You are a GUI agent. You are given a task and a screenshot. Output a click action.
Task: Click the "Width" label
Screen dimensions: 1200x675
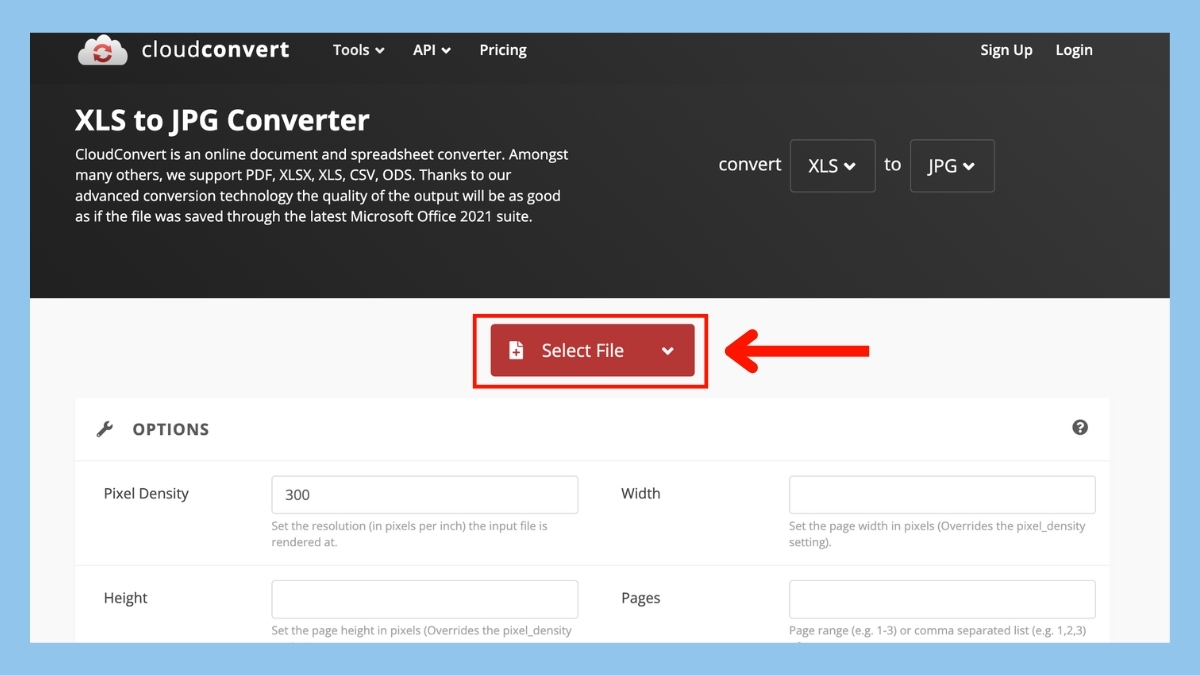tap(640, 493)
